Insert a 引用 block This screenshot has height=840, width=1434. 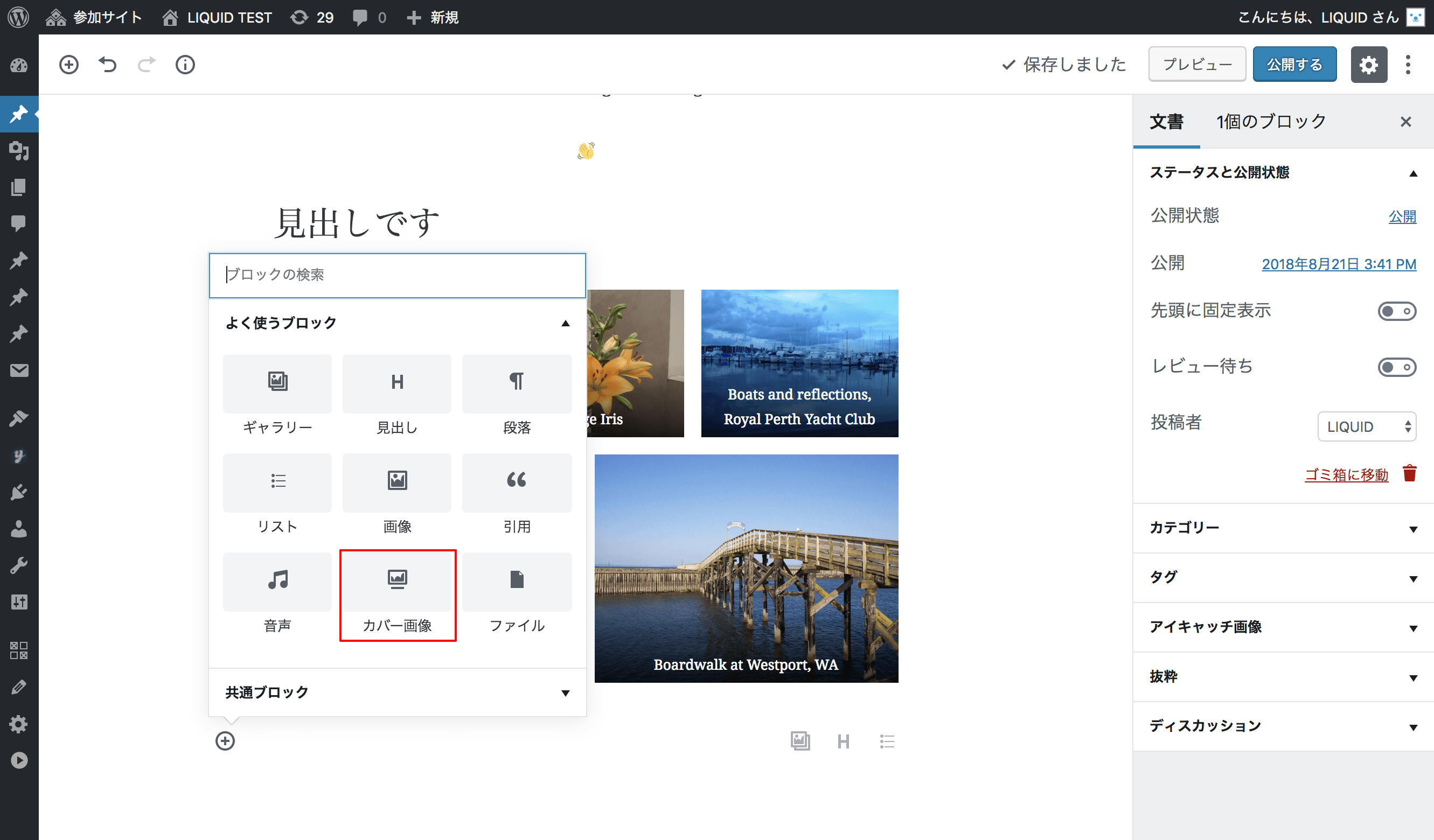coord(517,496)
